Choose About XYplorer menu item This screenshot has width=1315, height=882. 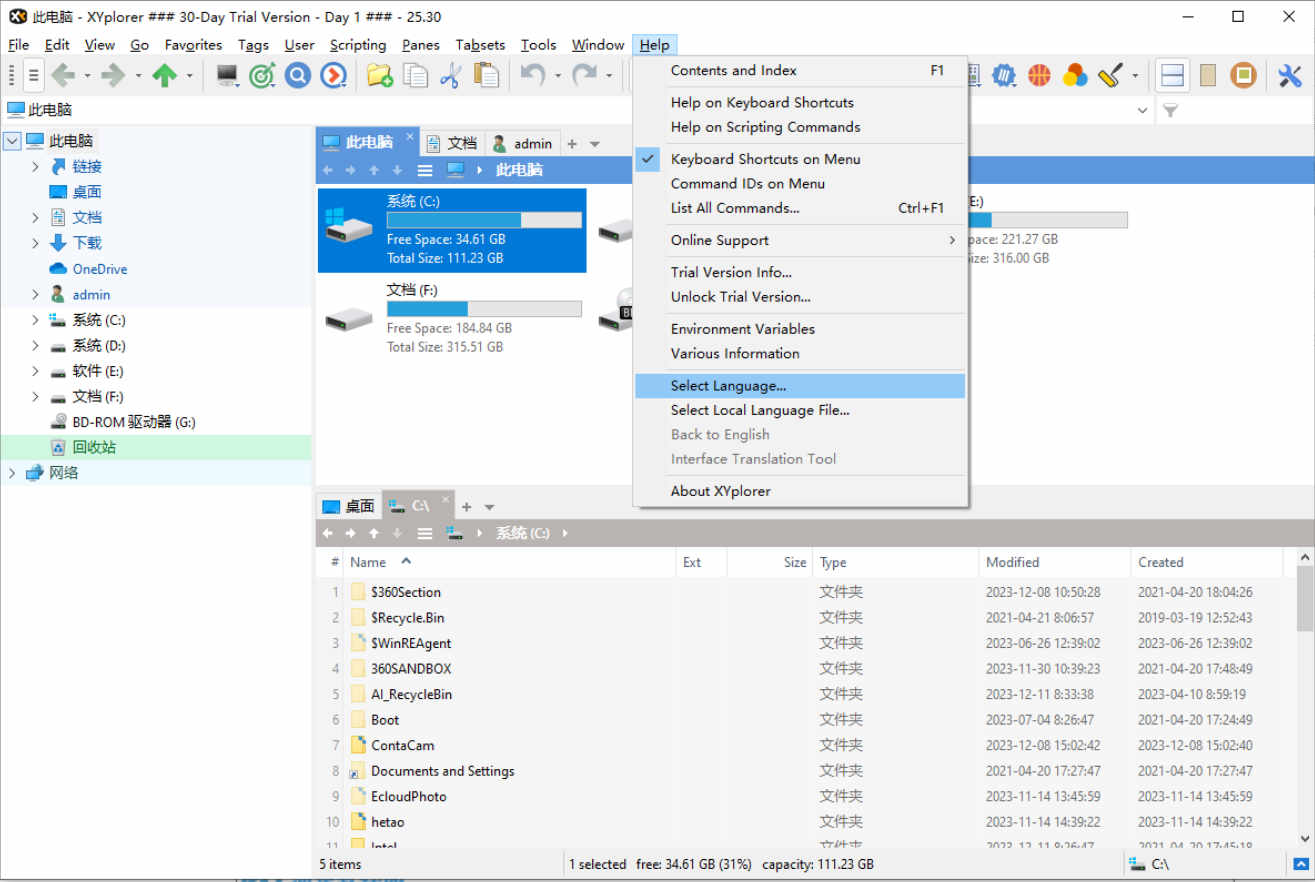800,491
